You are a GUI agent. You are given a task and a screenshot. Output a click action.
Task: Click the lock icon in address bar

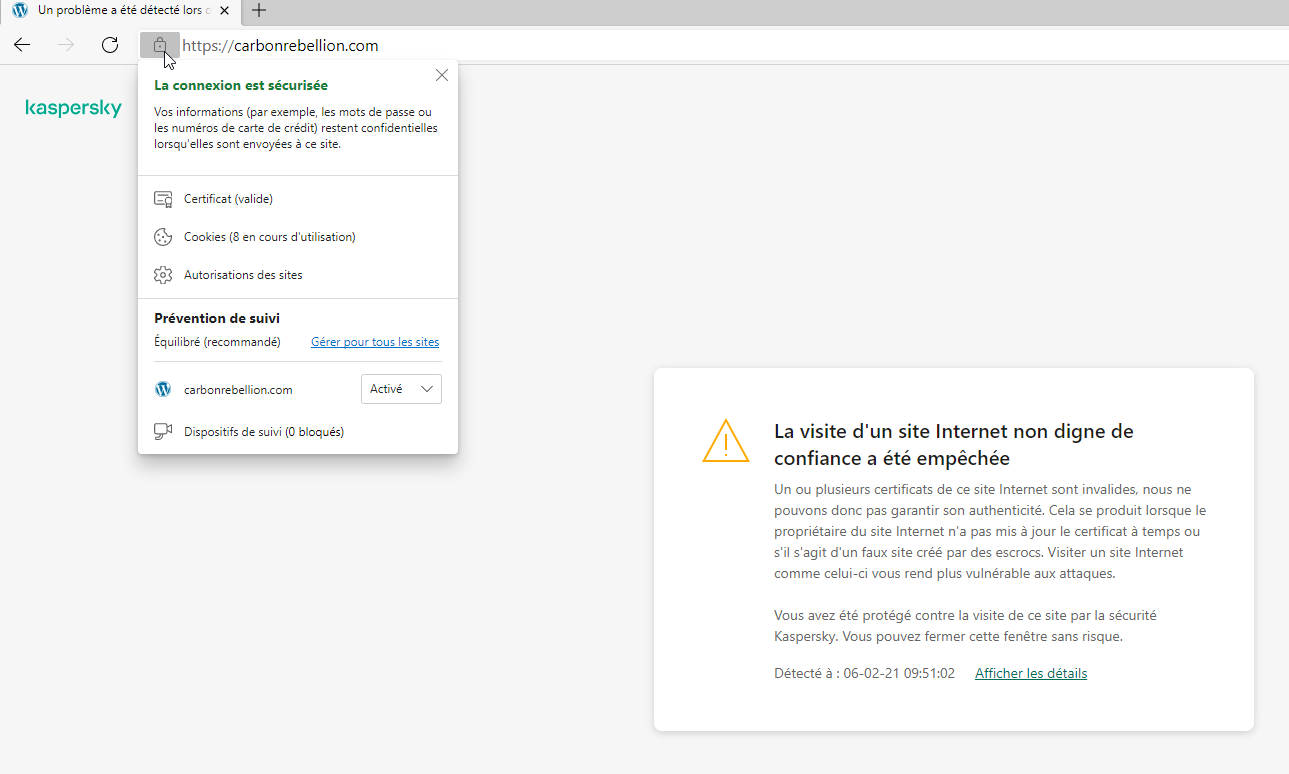tap(159, 45)
